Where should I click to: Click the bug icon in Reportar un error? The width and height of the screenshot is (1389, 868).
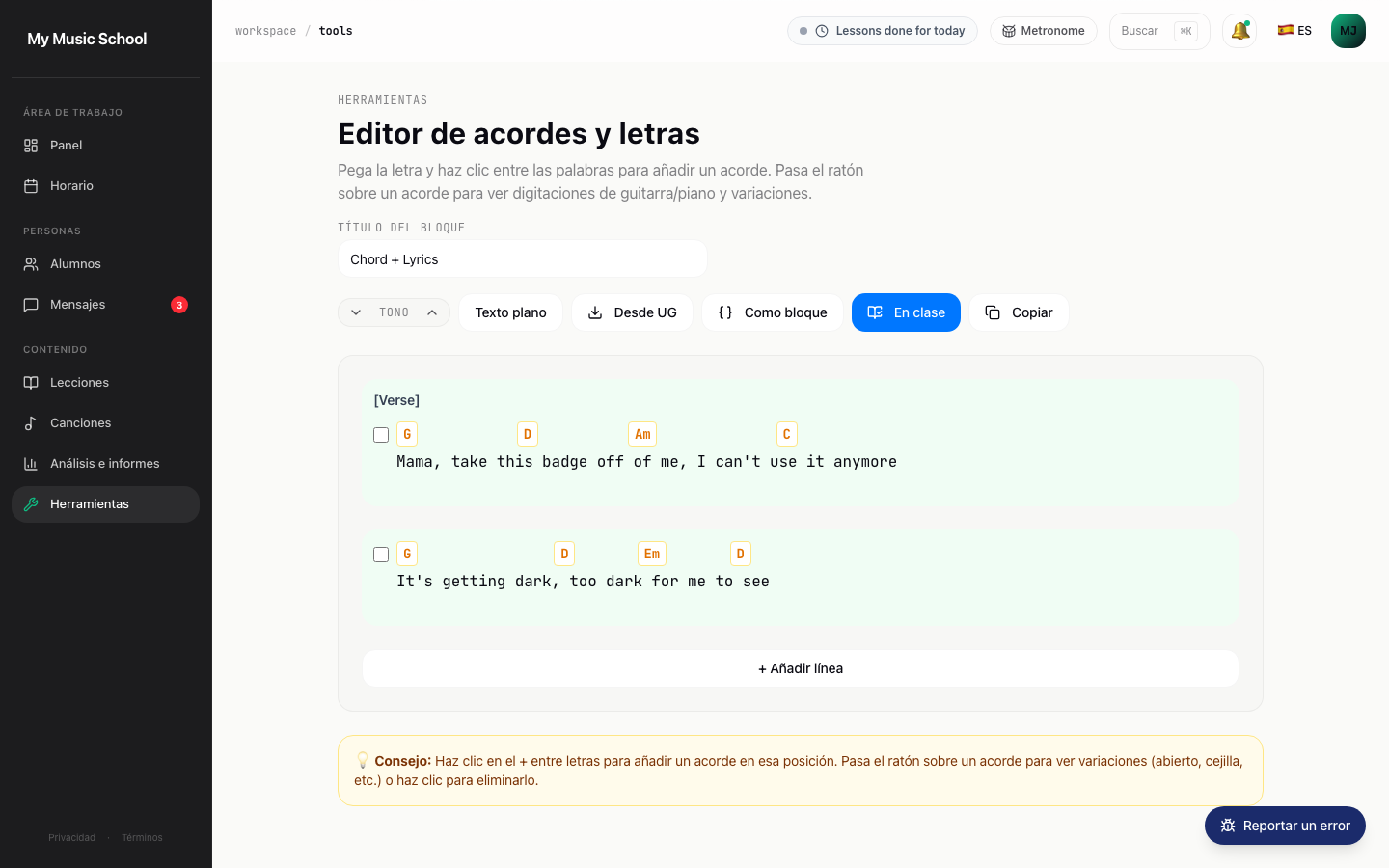[x=1228, y=826]
